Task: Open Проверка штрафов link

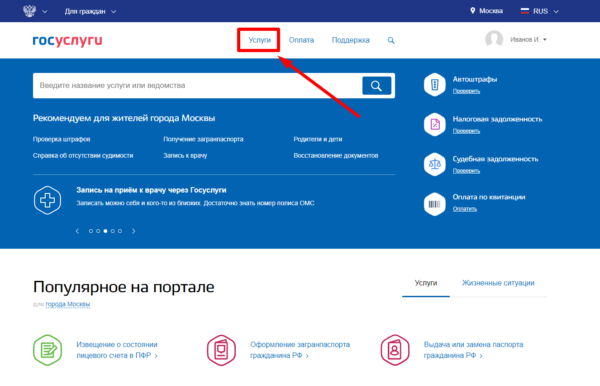Action: tap(62, 139)
